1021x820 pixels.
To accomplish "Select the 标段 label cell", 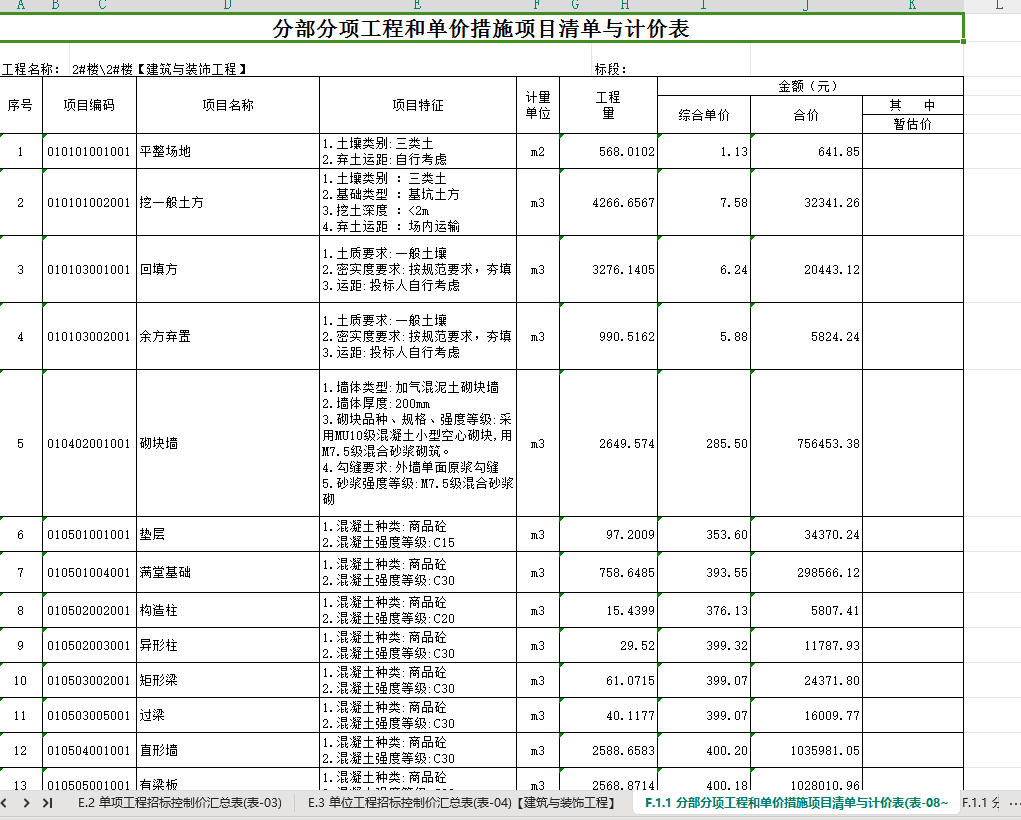I will point(610,69).
